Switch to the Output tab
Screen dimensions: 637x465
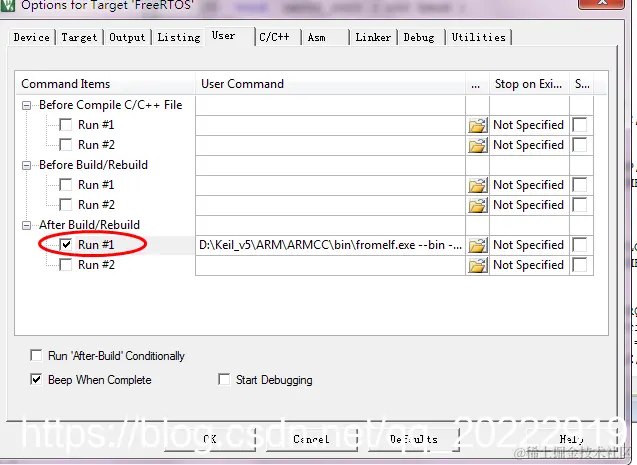(127, 37)
